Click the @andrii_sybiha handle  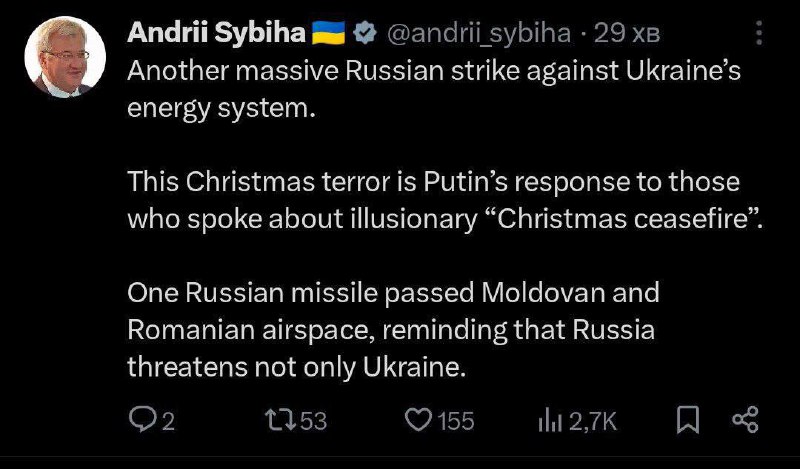[x=478, y=35]
